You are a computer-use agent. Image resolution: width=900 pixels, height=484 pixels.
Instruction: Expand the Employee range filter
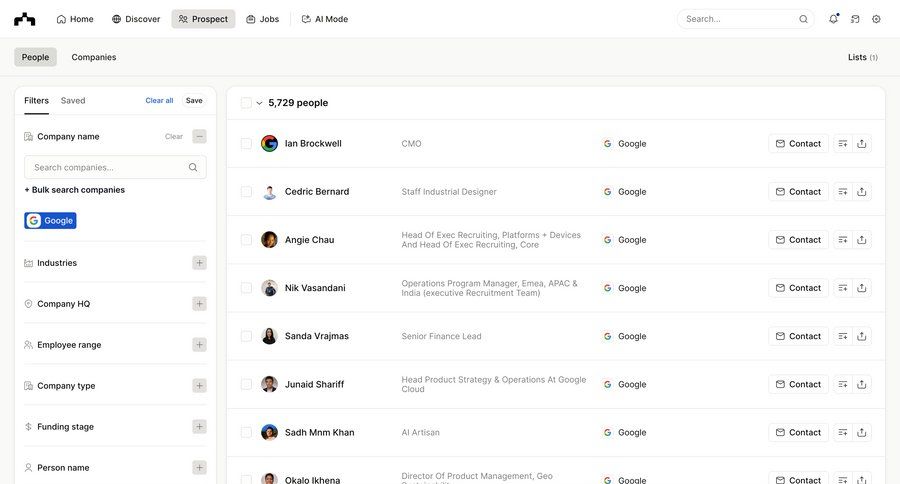[199, 344]
